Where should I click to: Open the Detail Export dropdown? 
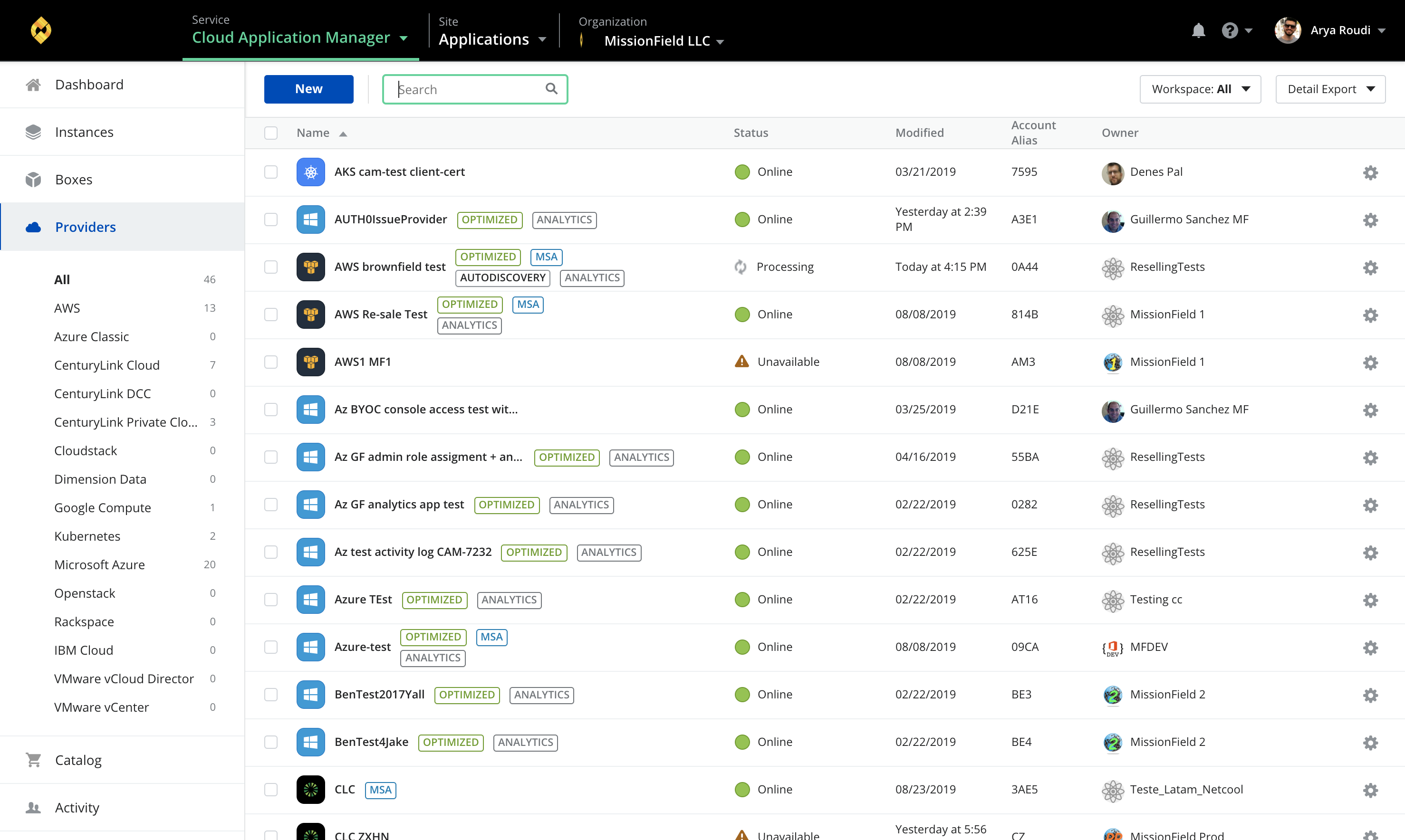[x=1330, y=89]
